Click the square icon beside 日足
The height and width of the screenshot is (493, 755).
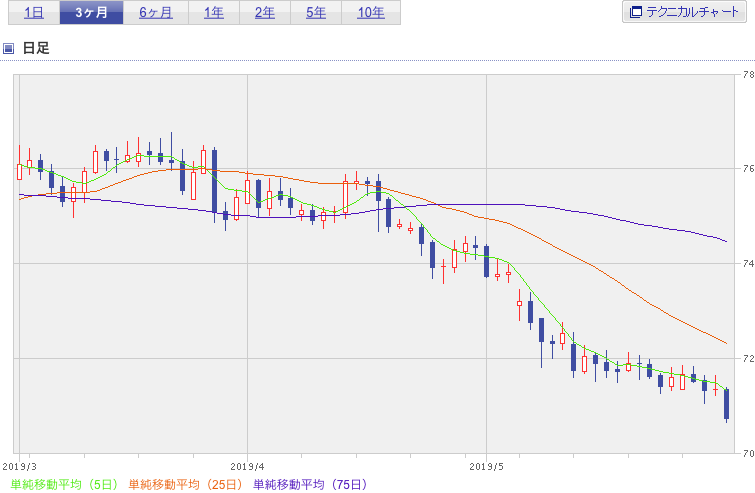click(8, 48)
